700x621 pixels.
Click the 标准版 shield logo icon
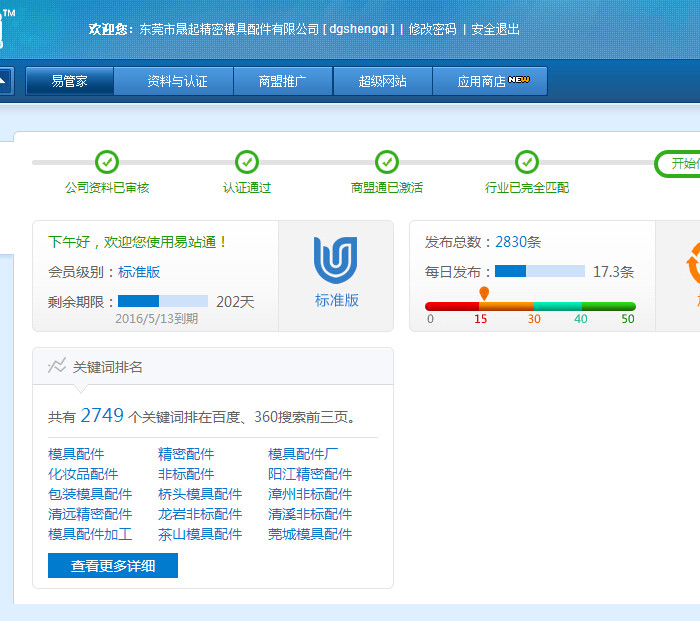pyautogui.click(x=336, y=260)
